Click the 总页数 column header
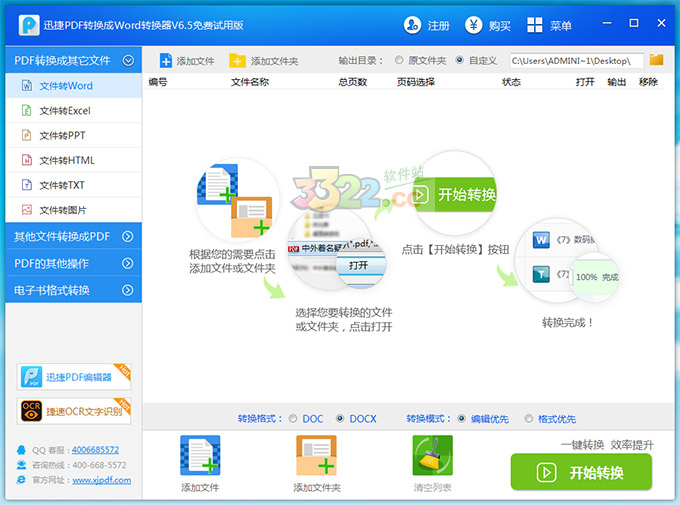 pos(353,82)
